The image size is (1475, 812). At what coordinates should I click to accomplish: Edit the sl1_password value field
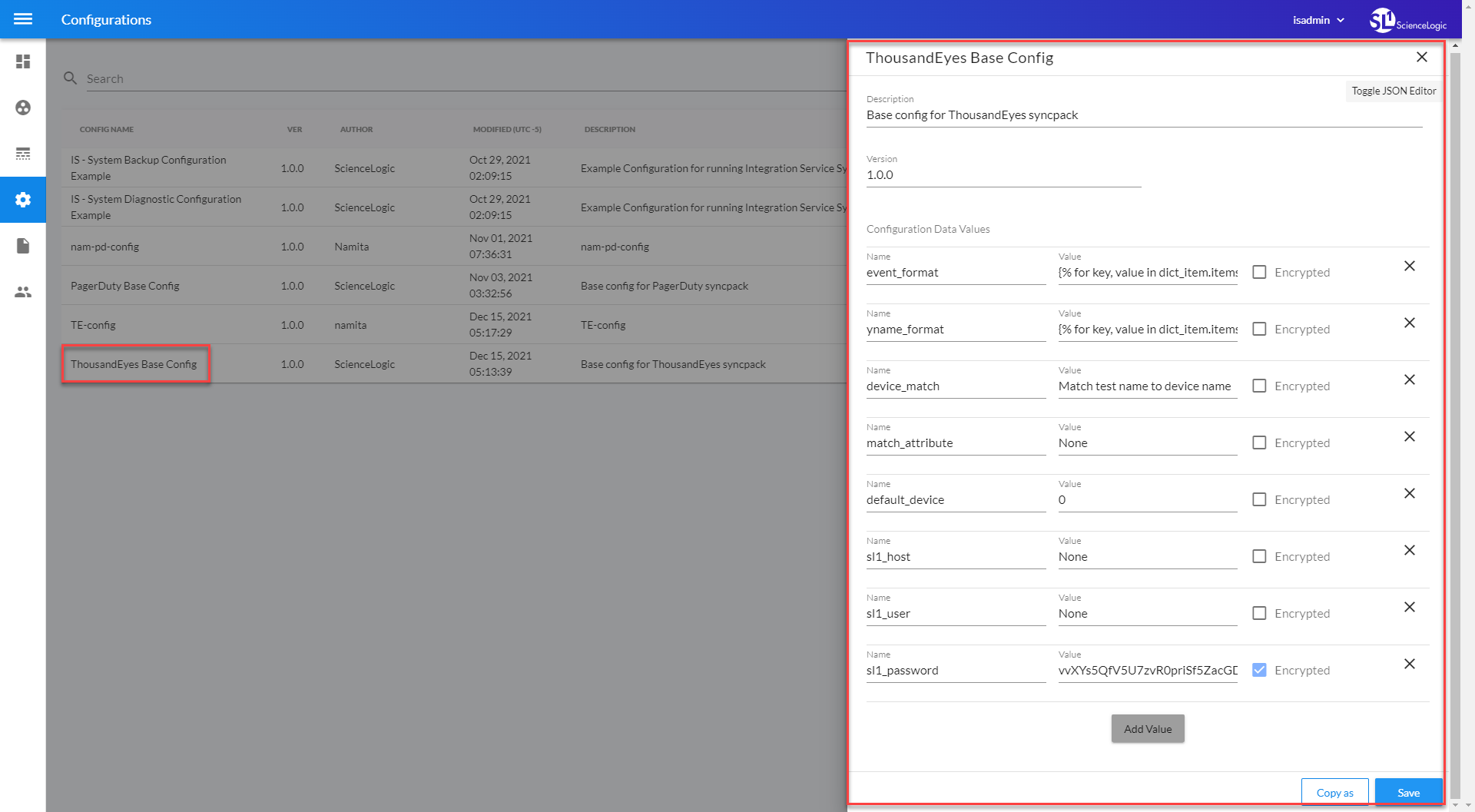tap(1148, 671)
